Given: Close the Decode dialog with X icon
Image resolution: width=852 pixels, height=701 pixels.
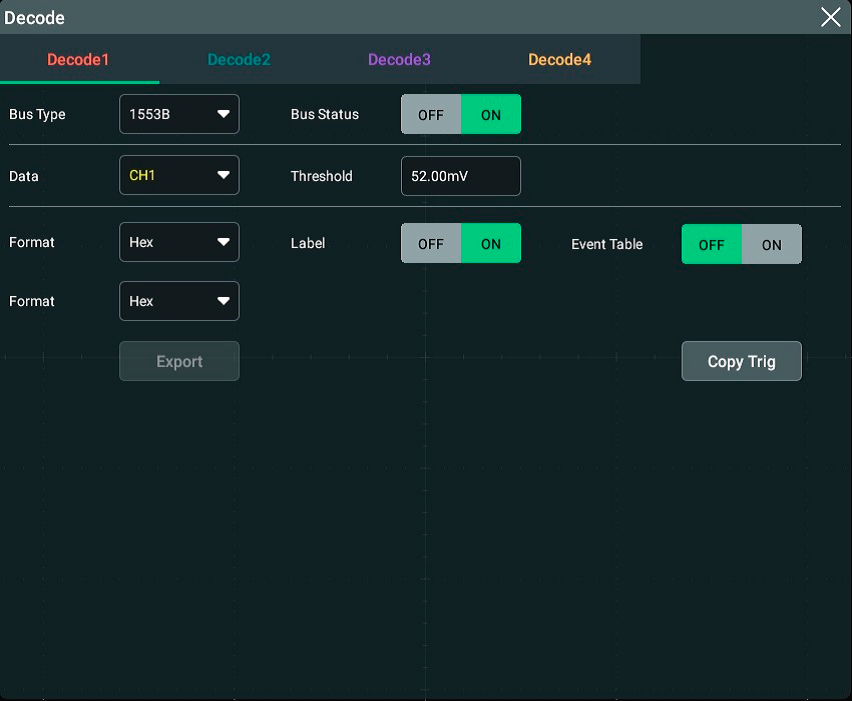Looking at the screenshot, I should point(830,17).
